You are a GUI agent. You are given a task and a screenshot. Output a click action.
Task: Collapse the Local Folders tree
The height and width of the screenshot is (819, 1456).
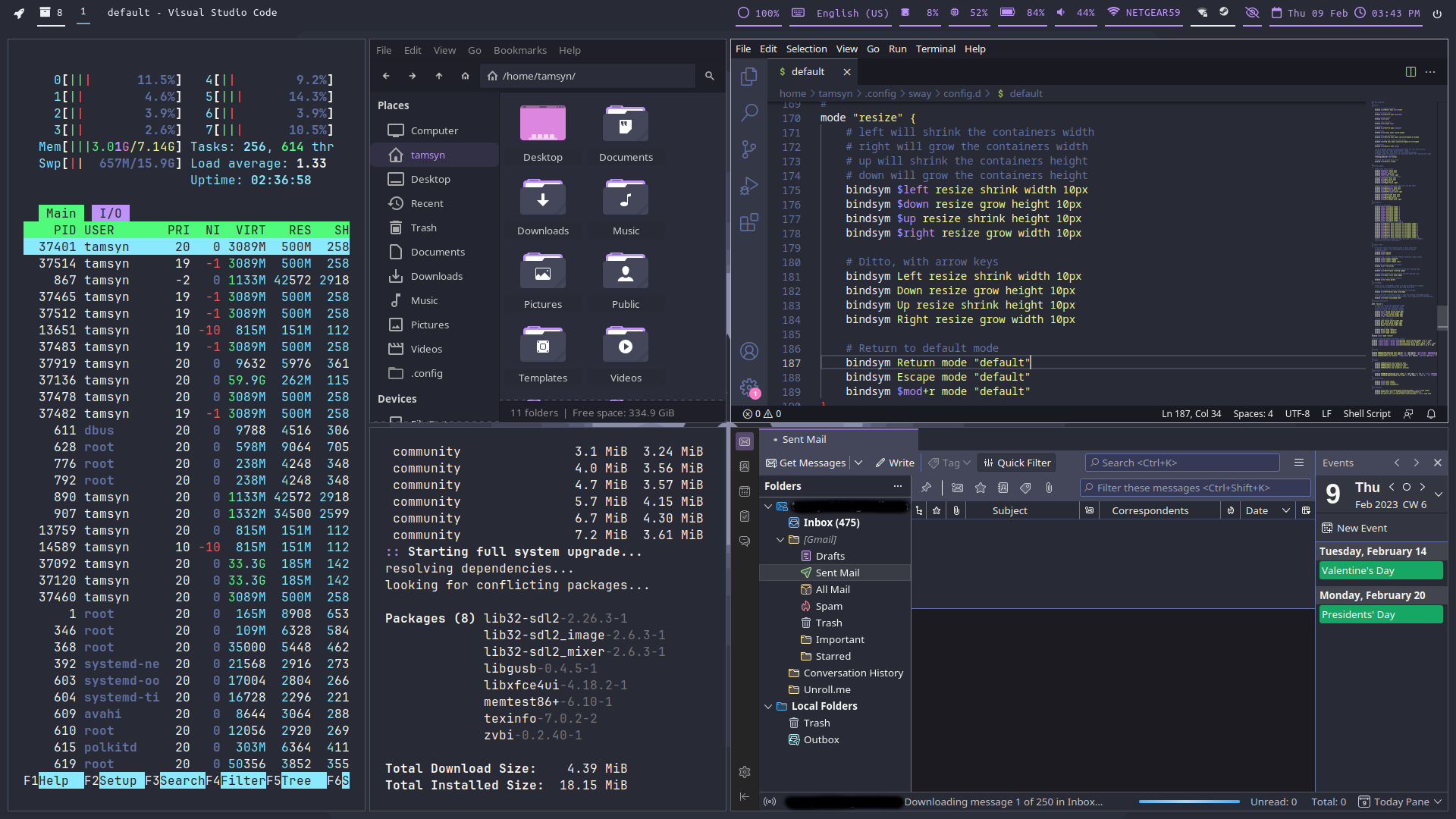click(x=768, y=706)
